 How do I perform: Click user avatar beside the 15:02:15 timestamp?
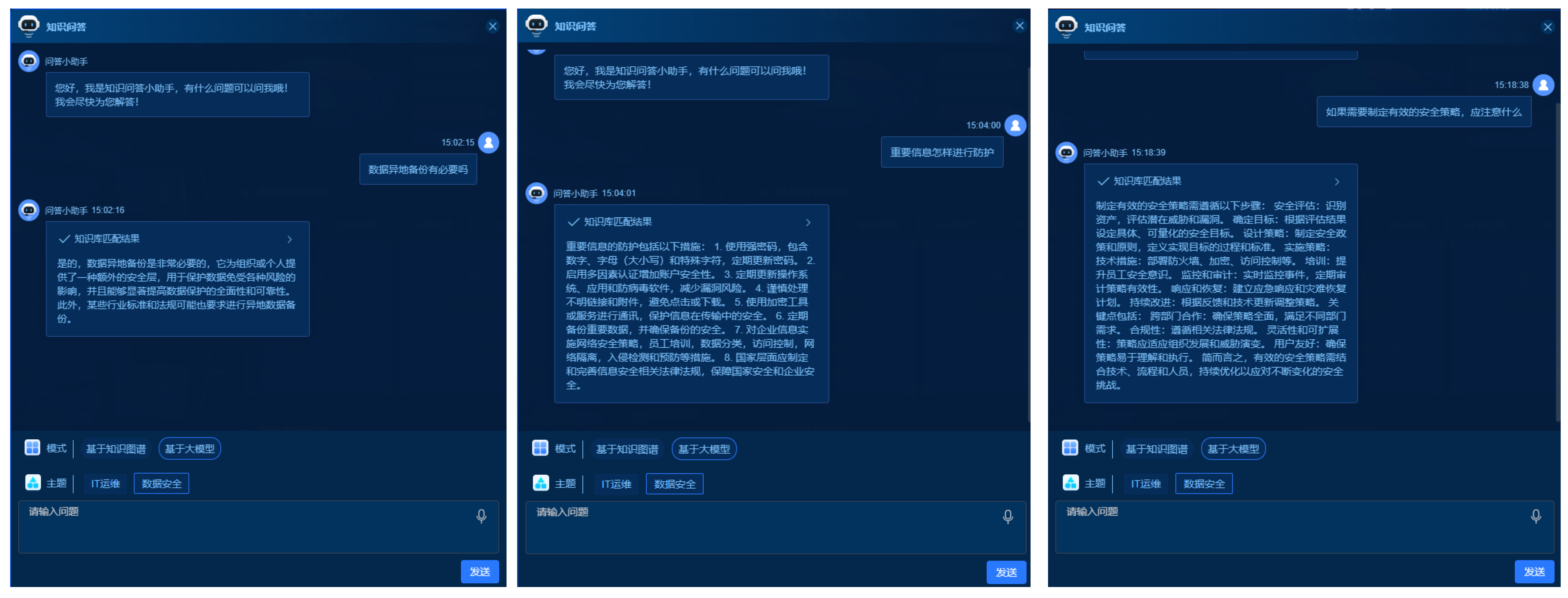tap(488, 142)
